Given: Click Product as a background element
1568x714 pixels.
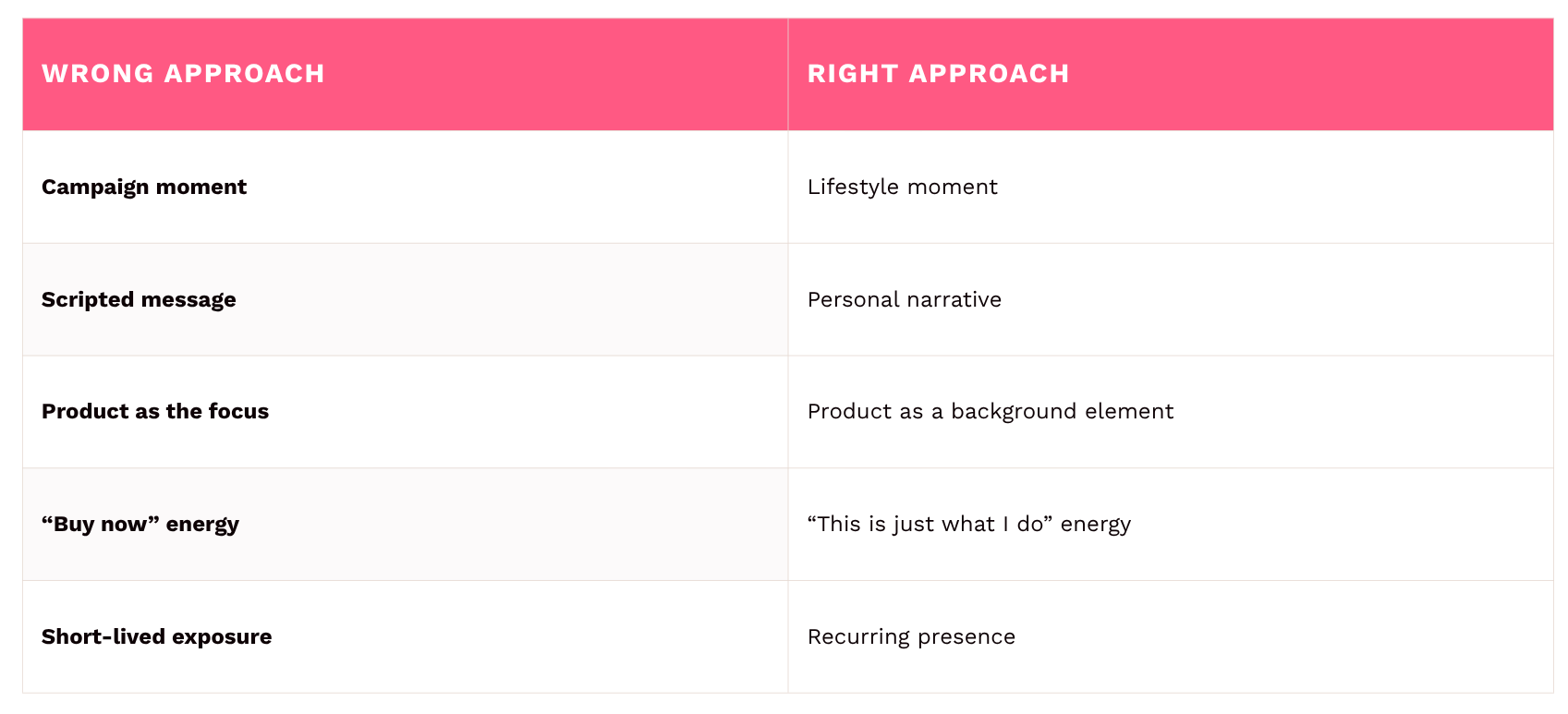Looking at the screenshot, I should coord(990,411).
